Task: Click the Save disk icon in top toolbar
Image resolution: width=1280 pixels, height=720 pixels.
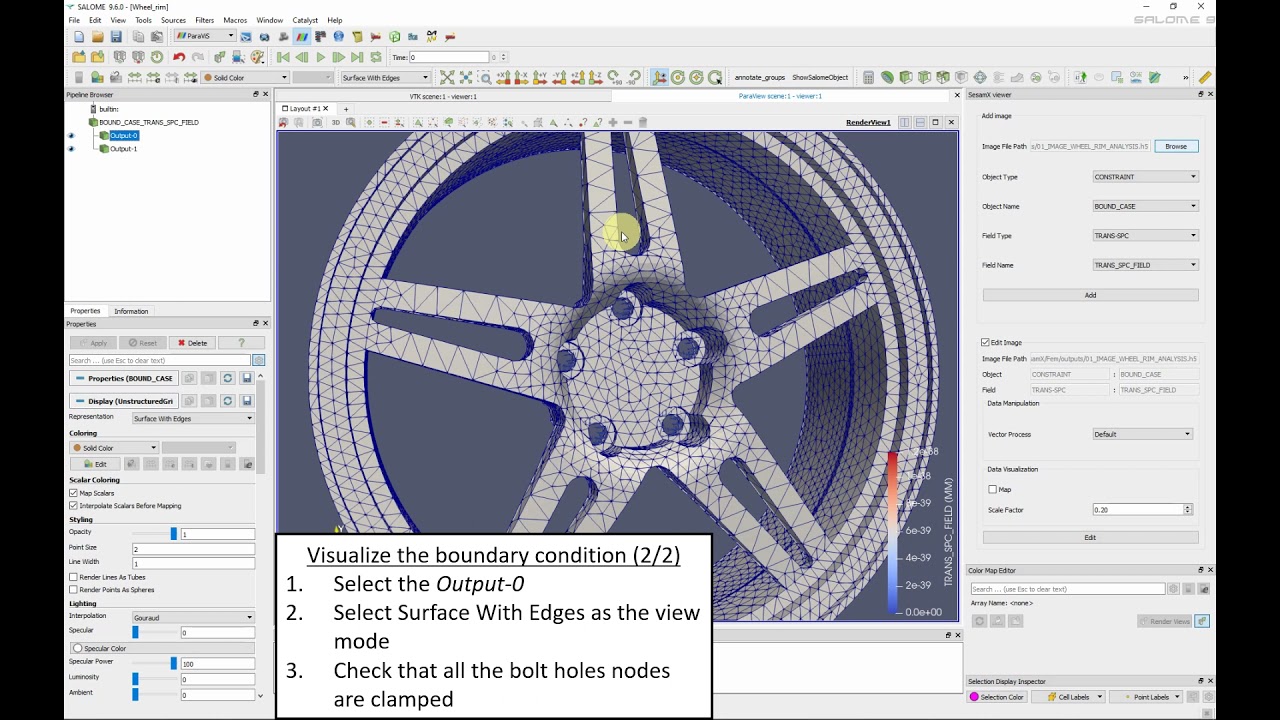Action: pyautogui.click(x=117, y=37)
